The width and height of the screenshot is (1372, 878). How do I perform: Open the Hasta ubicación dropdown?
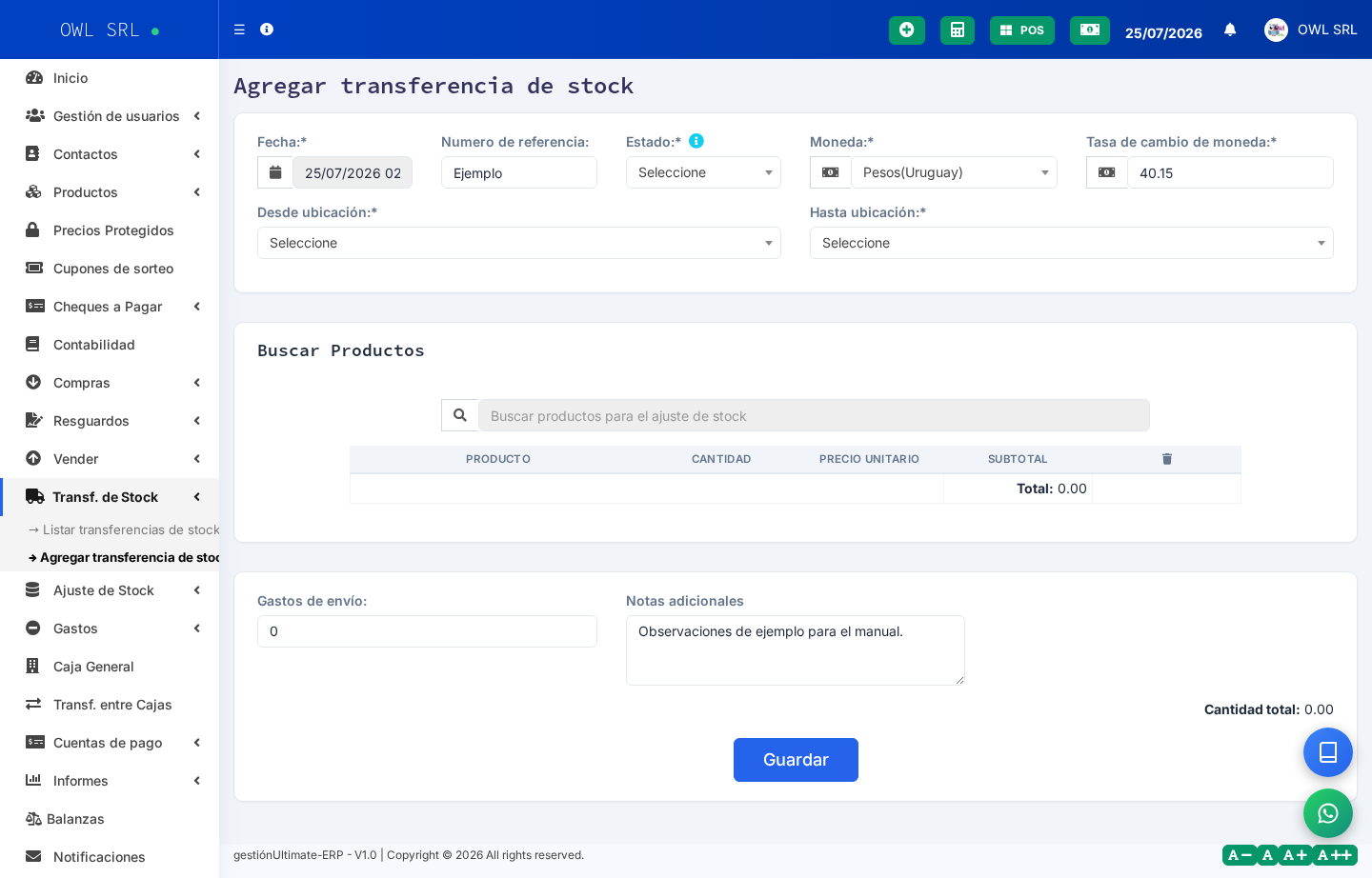1072,243
